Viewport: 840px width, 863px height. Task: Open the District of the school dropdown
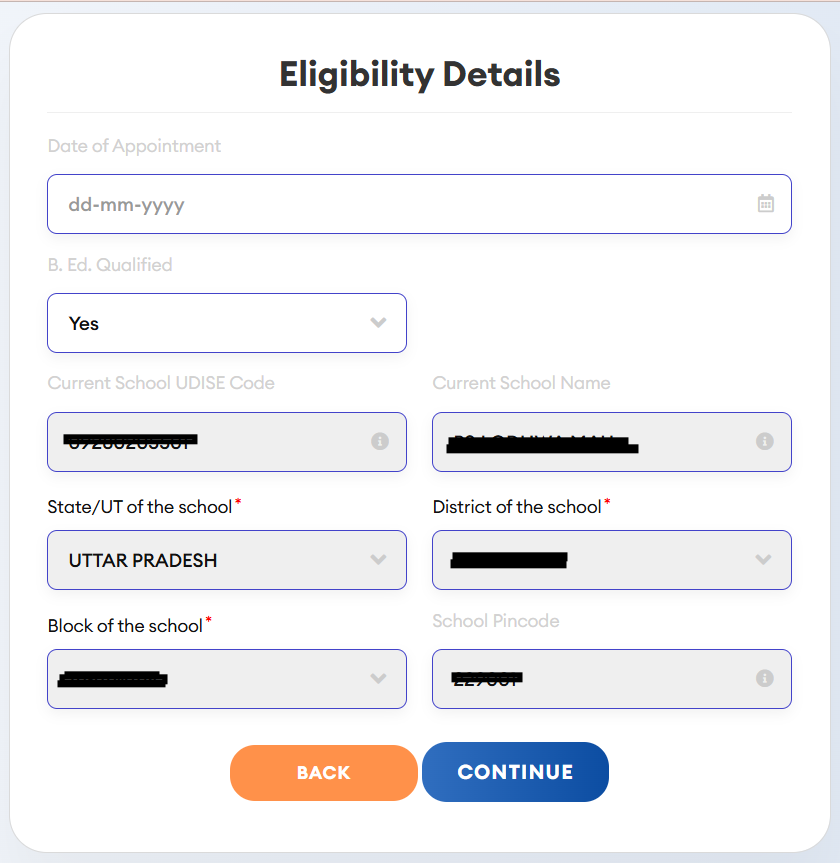pyautogui.click(x=611, y=560)
